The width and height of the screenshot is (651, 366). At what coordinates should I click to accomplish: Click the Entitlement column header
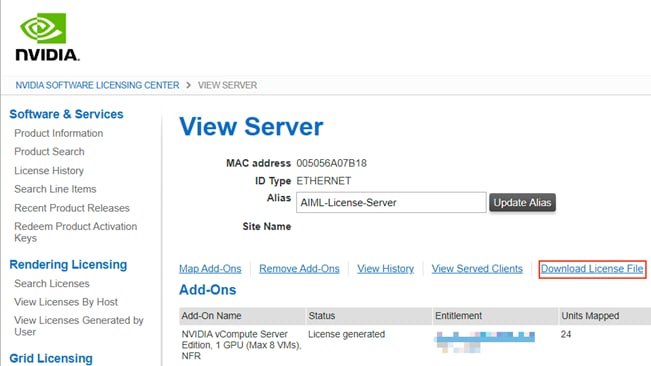(x=495, y=316)
